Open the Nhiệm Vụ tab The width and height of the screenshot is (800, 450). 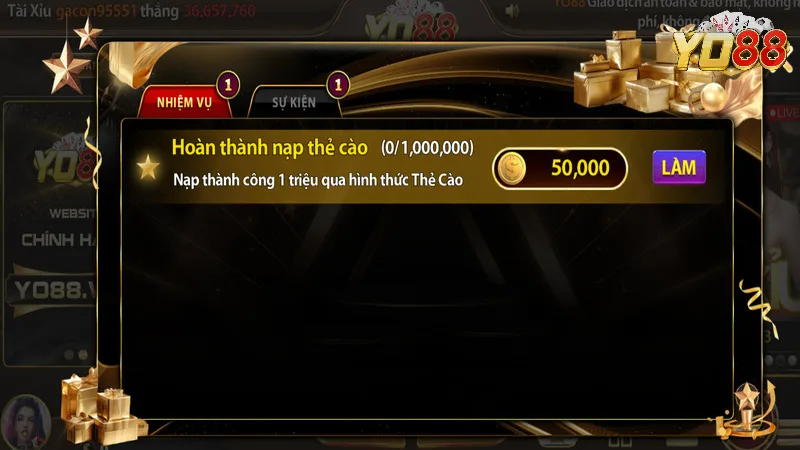(185, 102)
